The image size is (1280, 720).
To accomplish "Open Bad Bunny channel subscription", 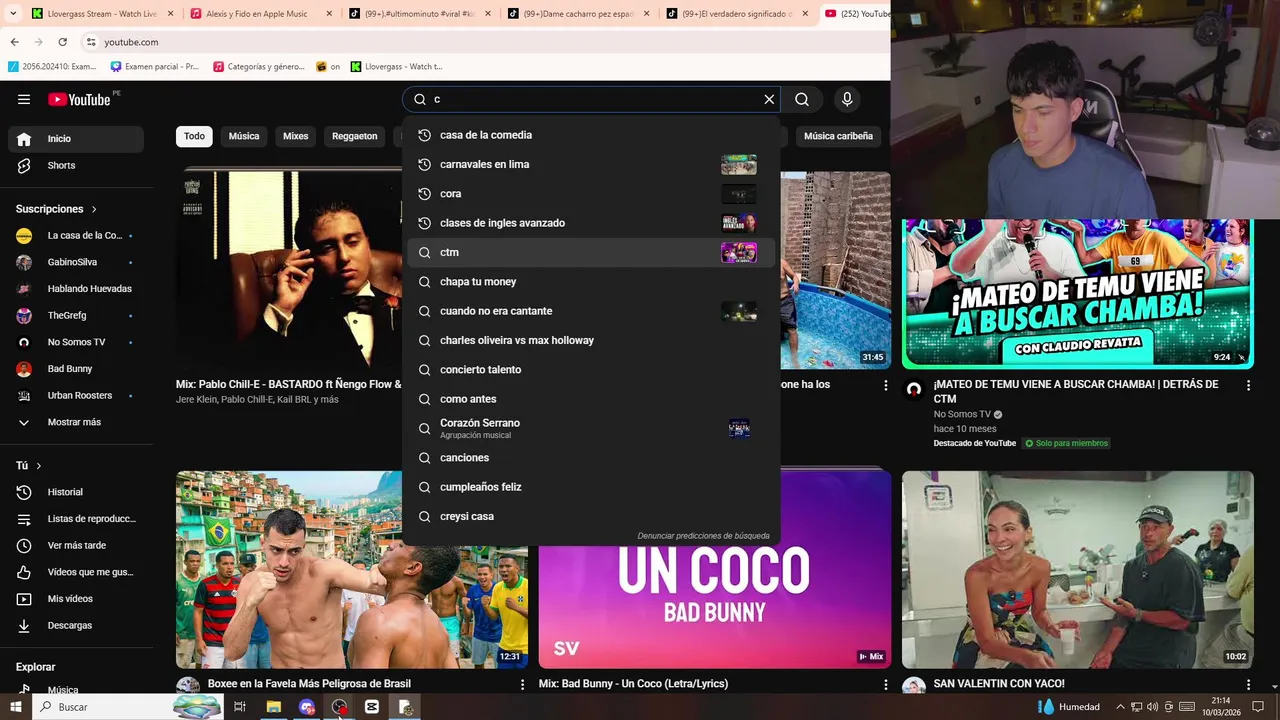I will point(76,369).
